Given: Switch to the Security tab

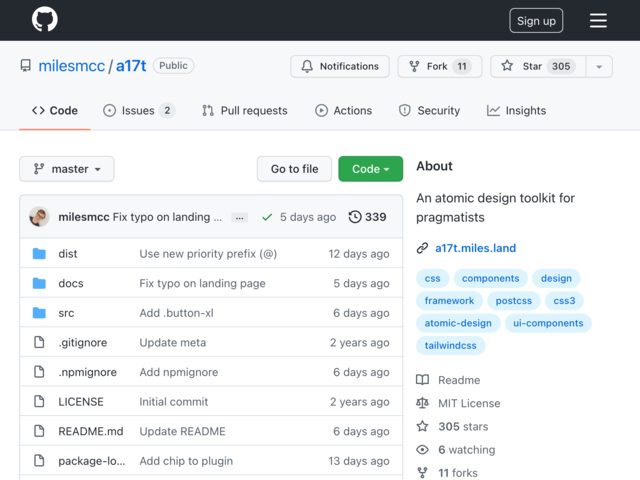Looking at the screenshot, I should 429,111.
